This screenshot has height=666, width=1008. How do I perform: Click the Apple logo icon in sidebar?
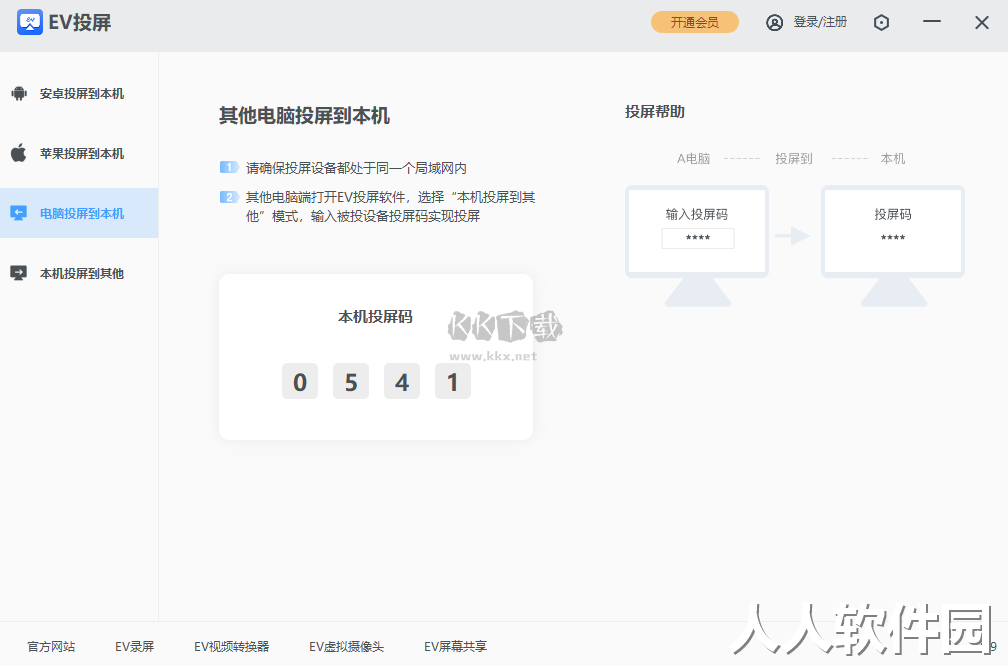click(x=19, y=153)
